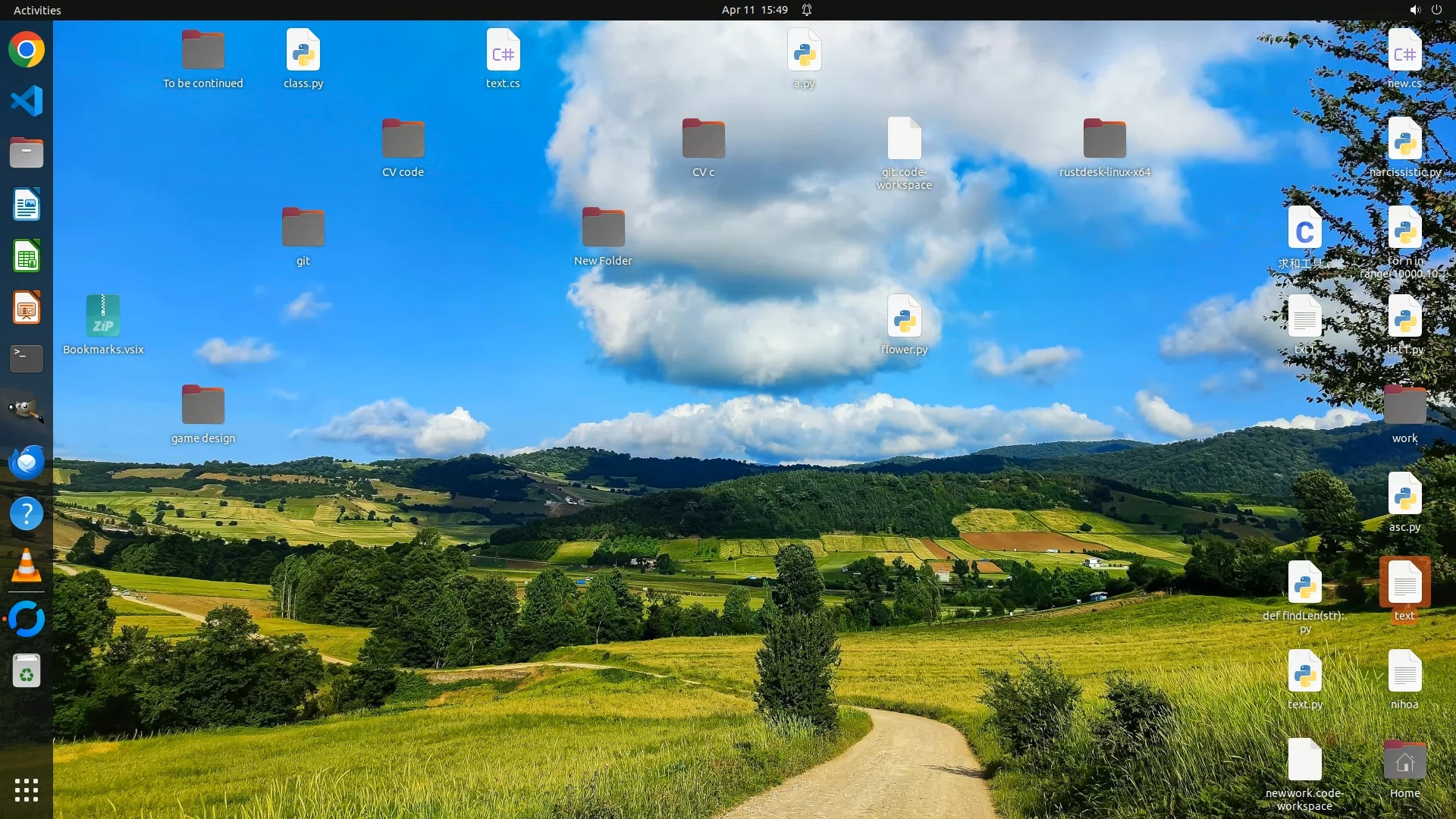
Task: Launch GIMP image editor from dock
Action: pyautogui.click(x=27, y=410)
